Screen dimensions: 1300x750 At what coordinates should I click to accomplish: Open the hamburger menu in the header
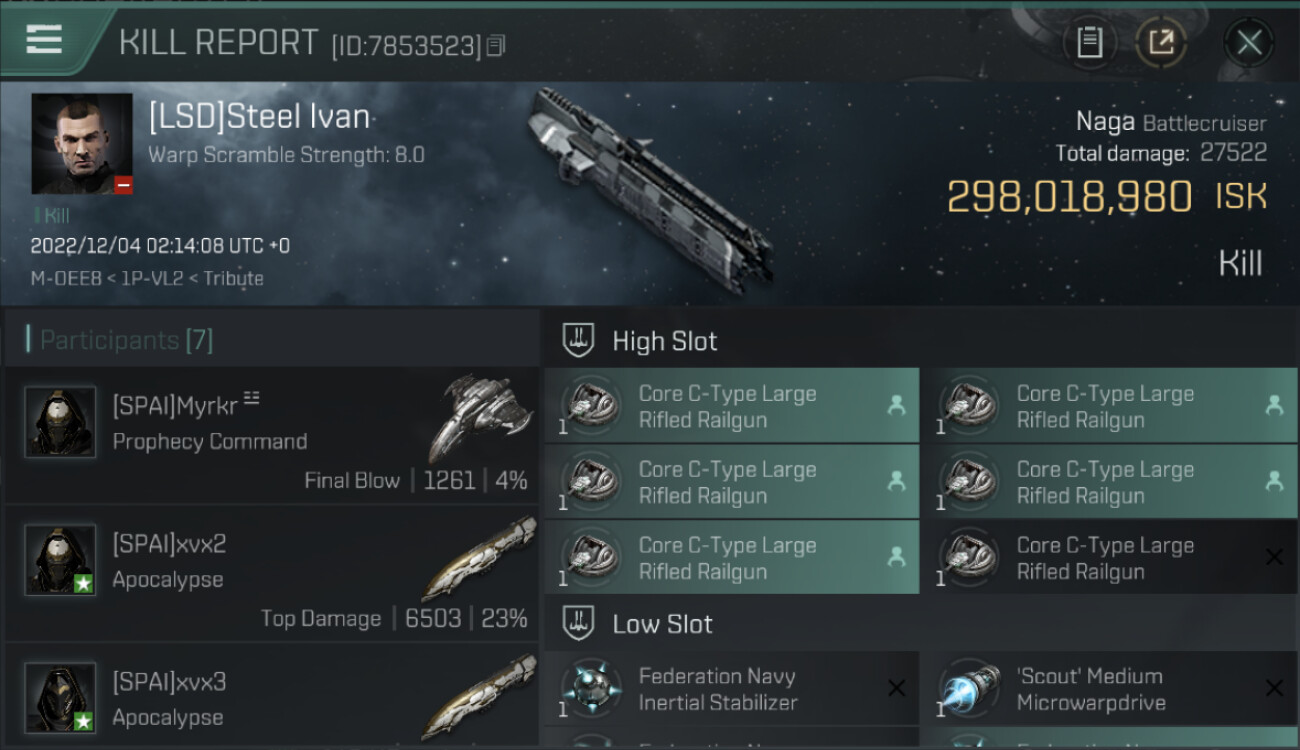44,40
